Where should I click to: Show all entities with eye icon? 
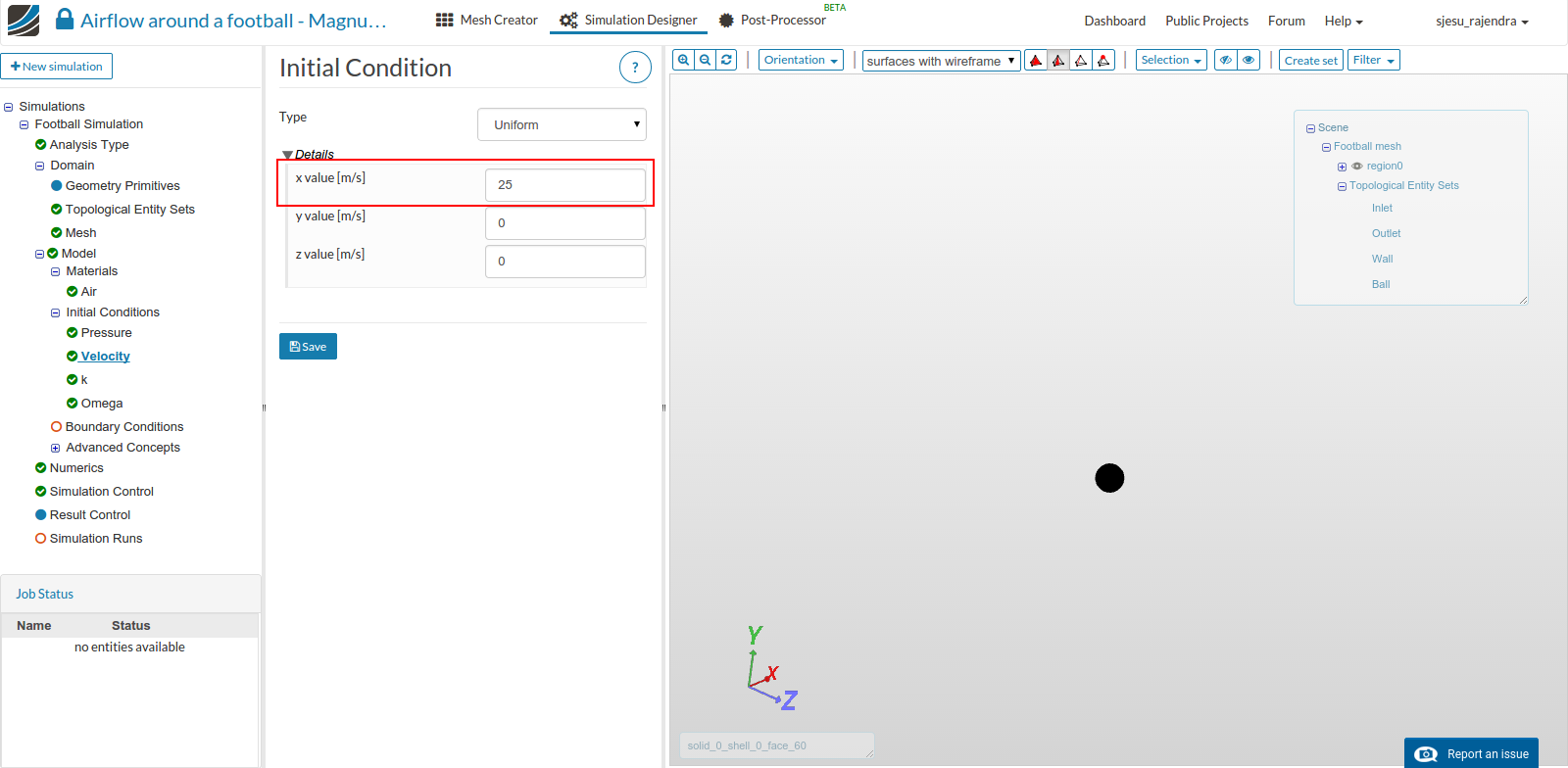(1249, 60)
